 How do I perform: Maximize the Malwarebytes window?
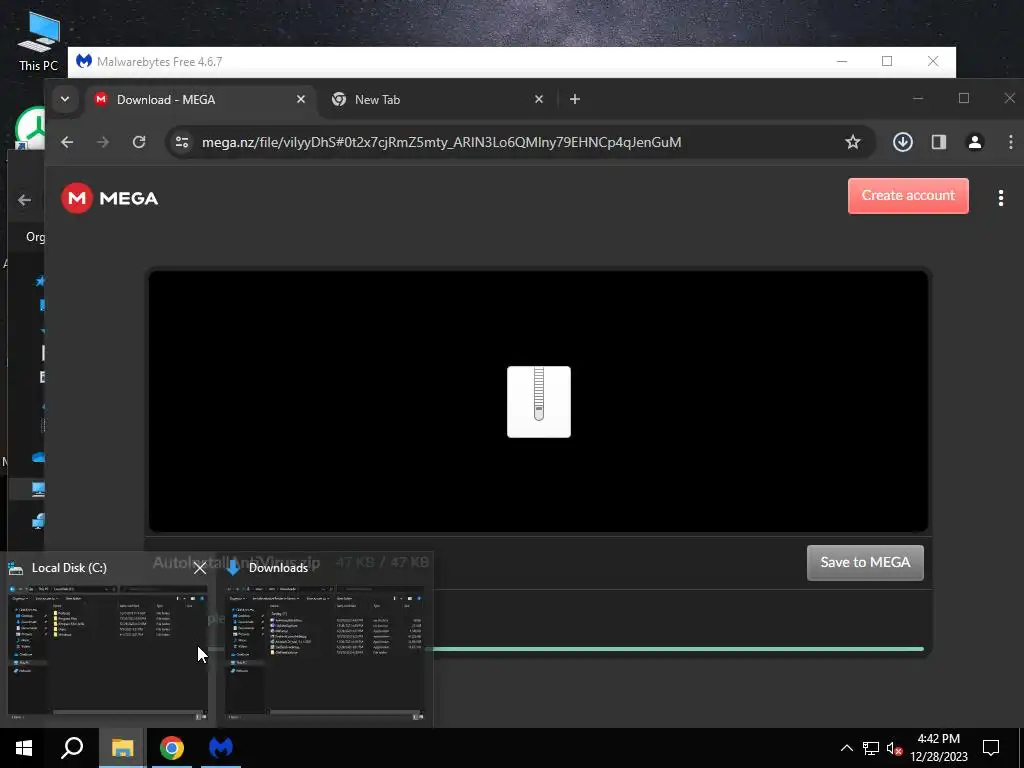[887, 61]
